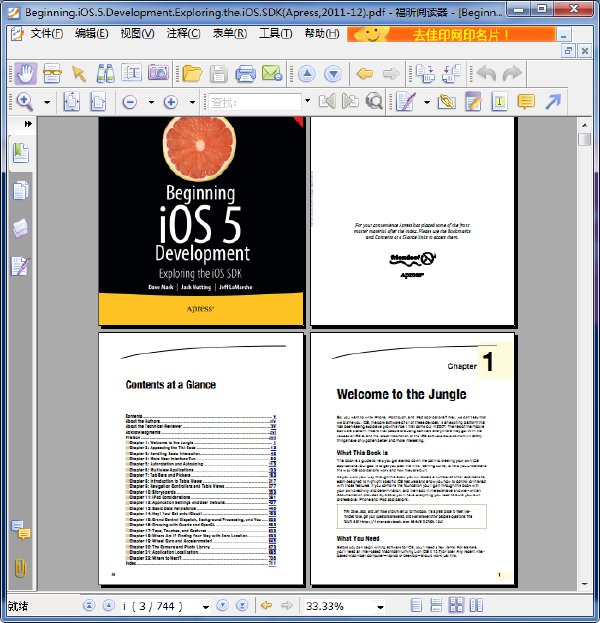Viewport: 600px width, 623px height.
Task: Activate the Typewriter text tool
Action: coord(132,73)
